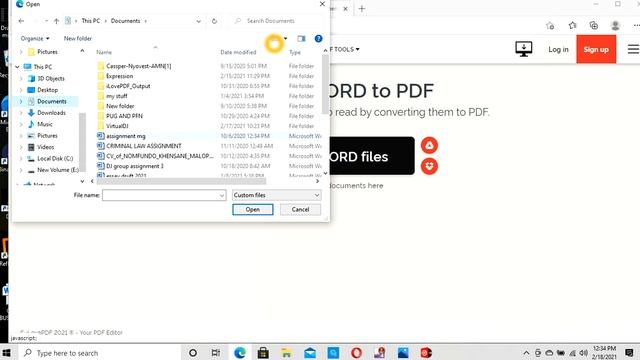Open the Windows Start menu

[7, 353]
